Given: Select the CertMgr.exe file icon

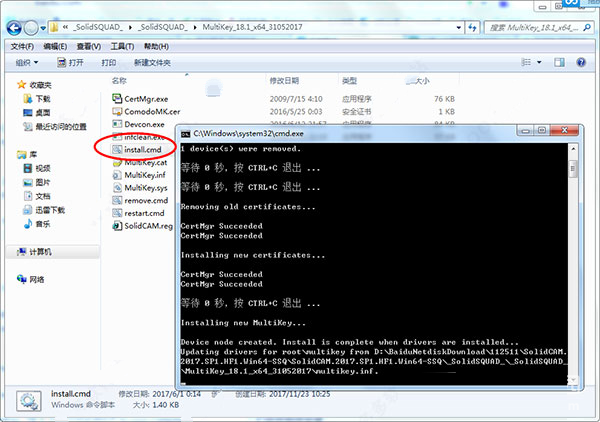Looking at the screenshot, I should click(117, 98).
